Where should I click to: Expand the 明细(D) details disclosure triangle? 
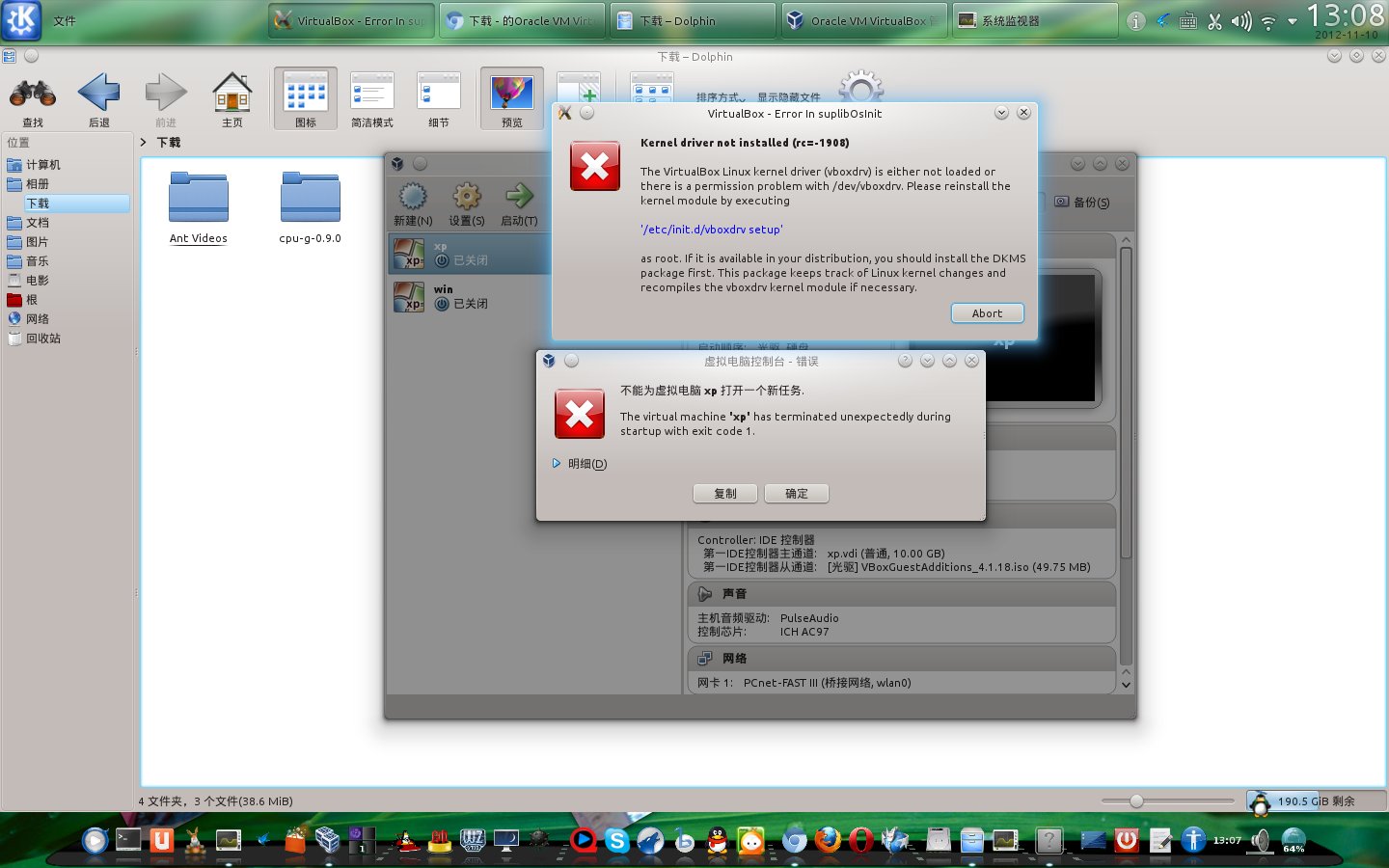(557, 464)
